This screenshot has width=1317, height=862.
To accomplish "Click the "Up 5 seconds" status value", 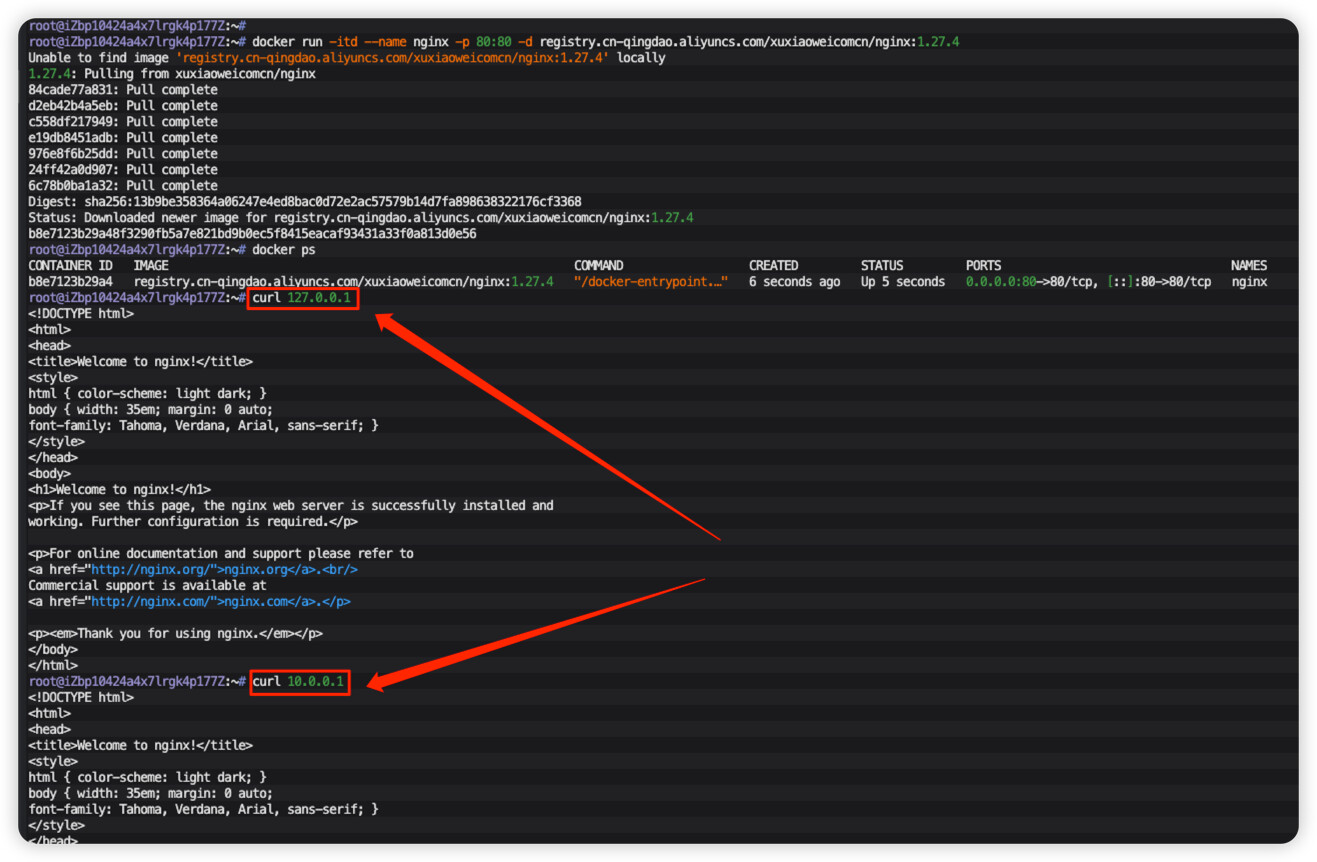I will (x=902, y=282).
